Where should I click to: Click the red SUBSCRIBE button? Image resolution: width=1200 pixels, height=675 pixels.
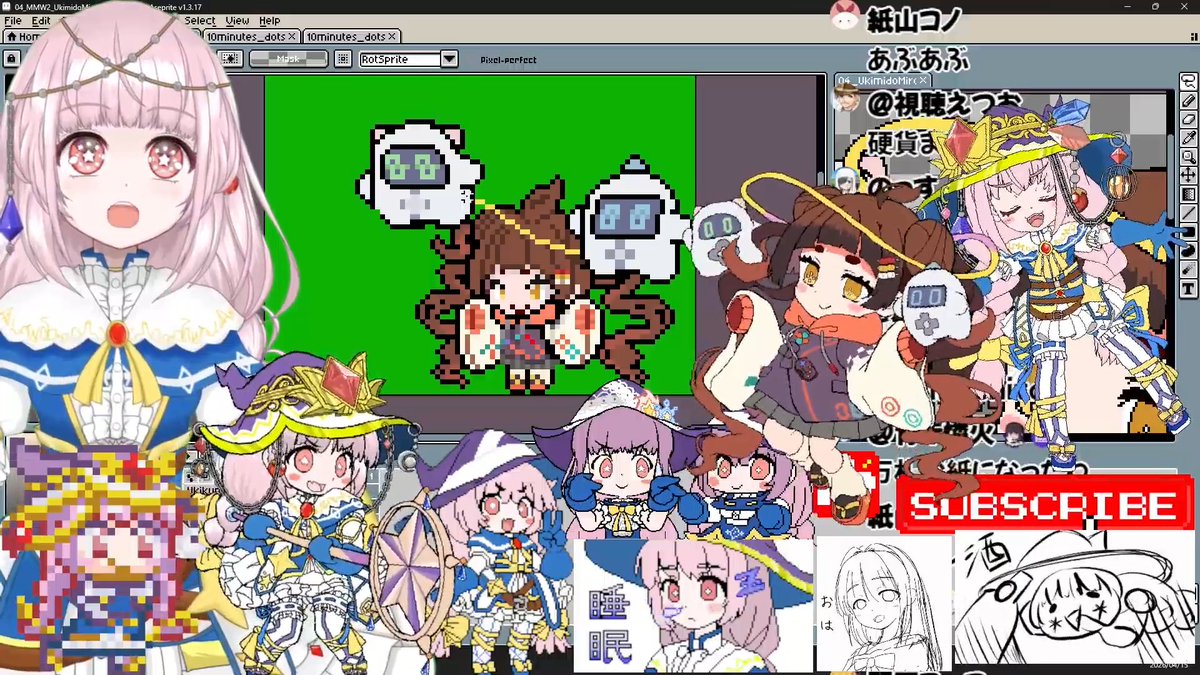pos(1047,505)
